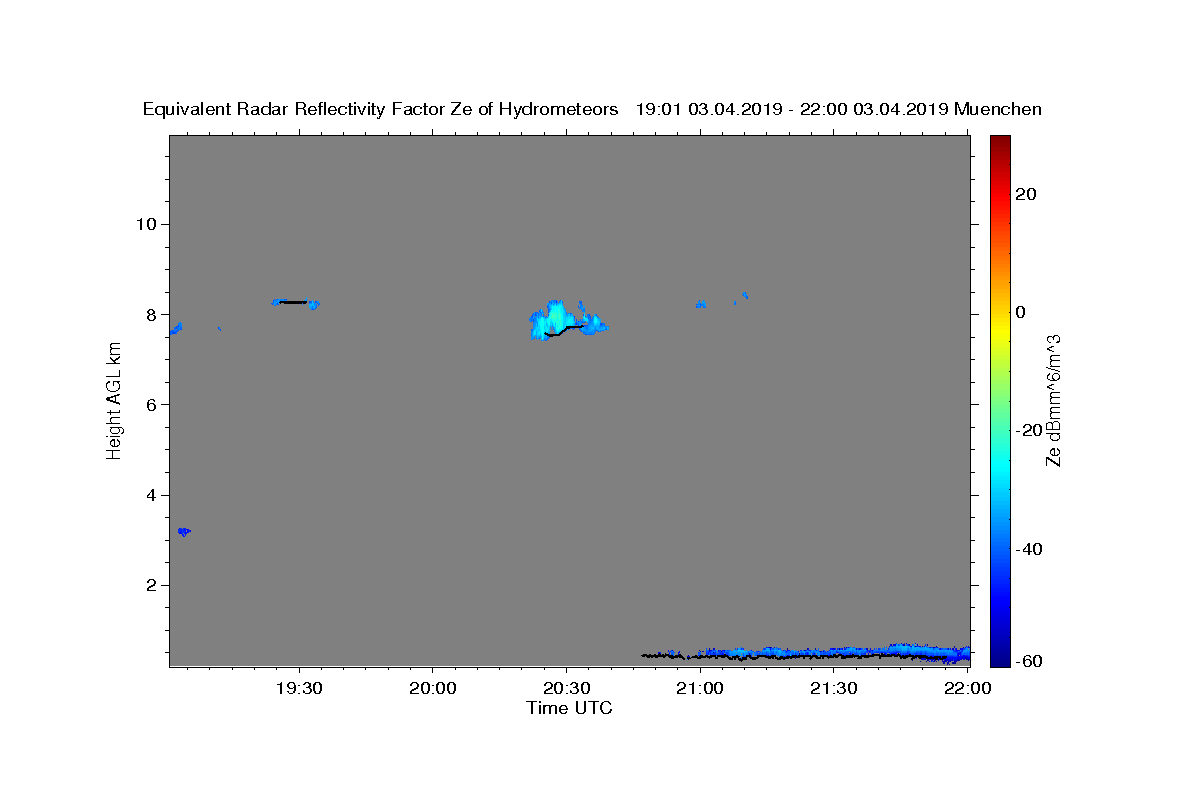Click the small blue echo just after 21:00
The width and height of the screenshot is (1200, 800).
click(701, 304)
